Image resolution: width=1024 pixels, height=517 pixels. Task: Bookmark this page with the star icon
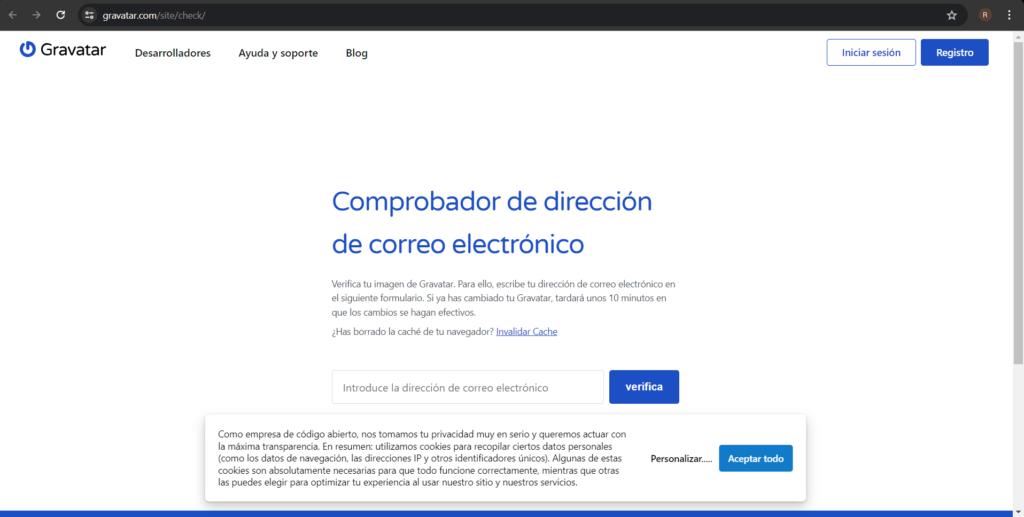tap(952, 15)
